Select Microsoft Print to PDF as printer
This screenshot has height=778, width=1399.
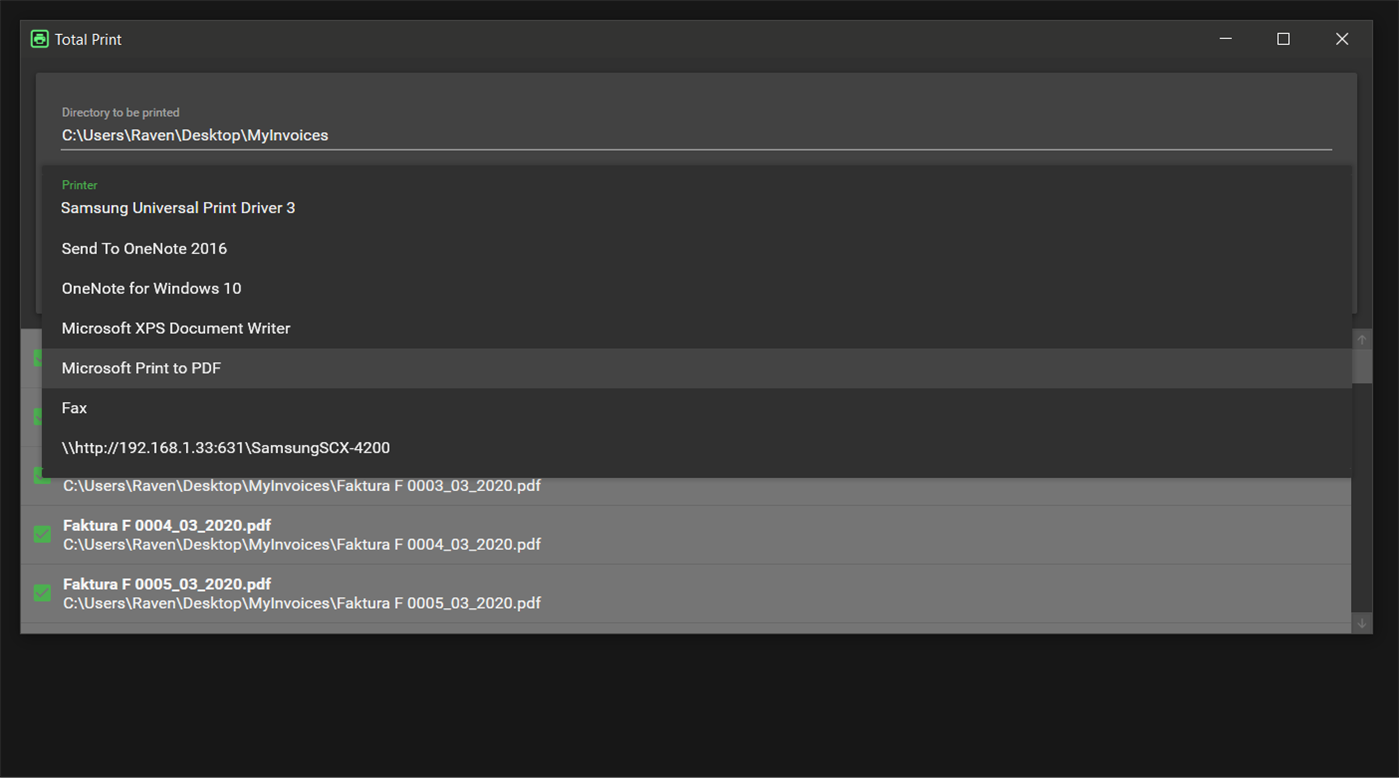141,368
